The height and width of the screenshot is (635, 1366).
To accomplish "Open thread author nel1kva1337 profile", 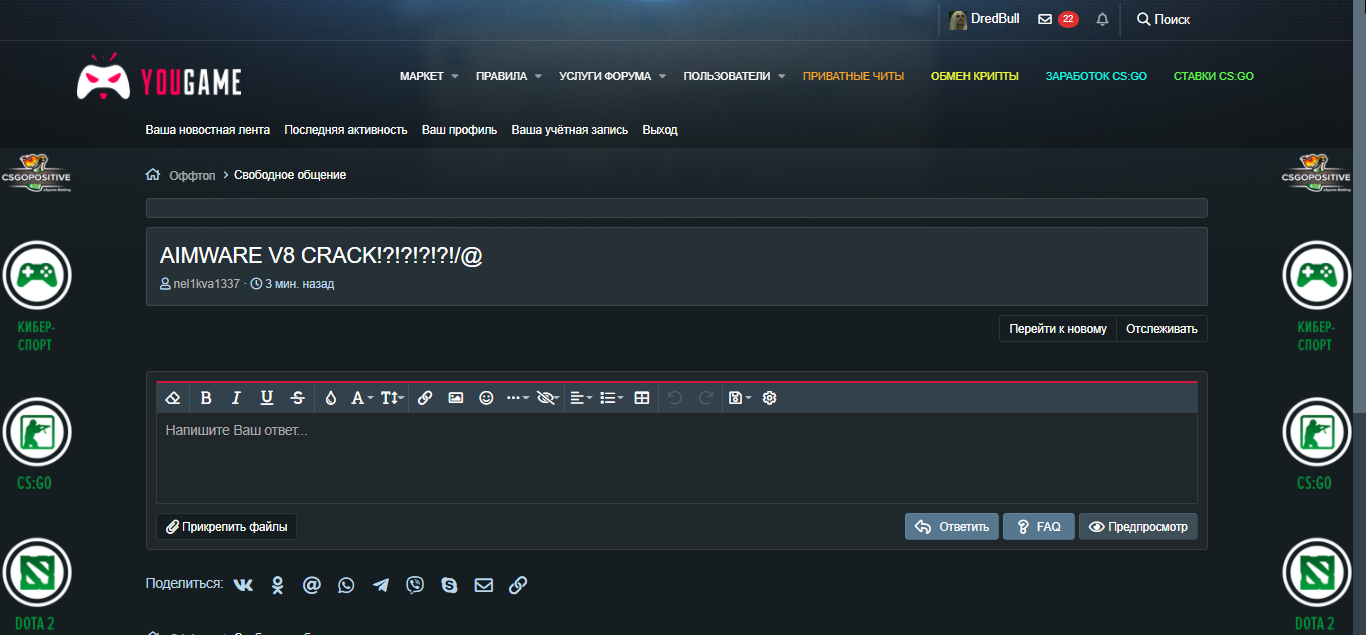I will pos(207,284).
